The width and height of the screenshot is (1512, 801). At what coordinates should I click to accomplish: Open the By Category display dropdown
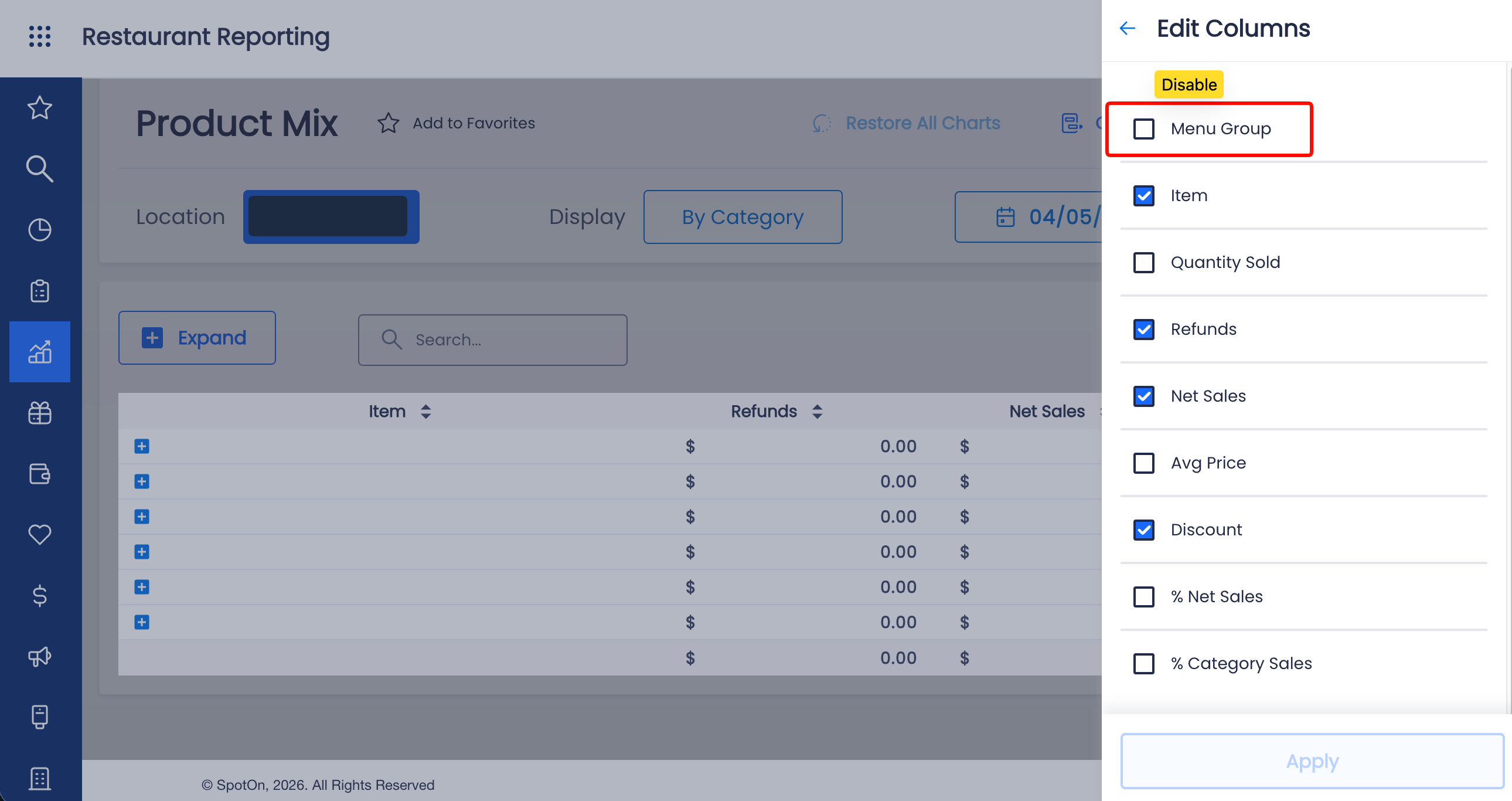click(743, 218)
